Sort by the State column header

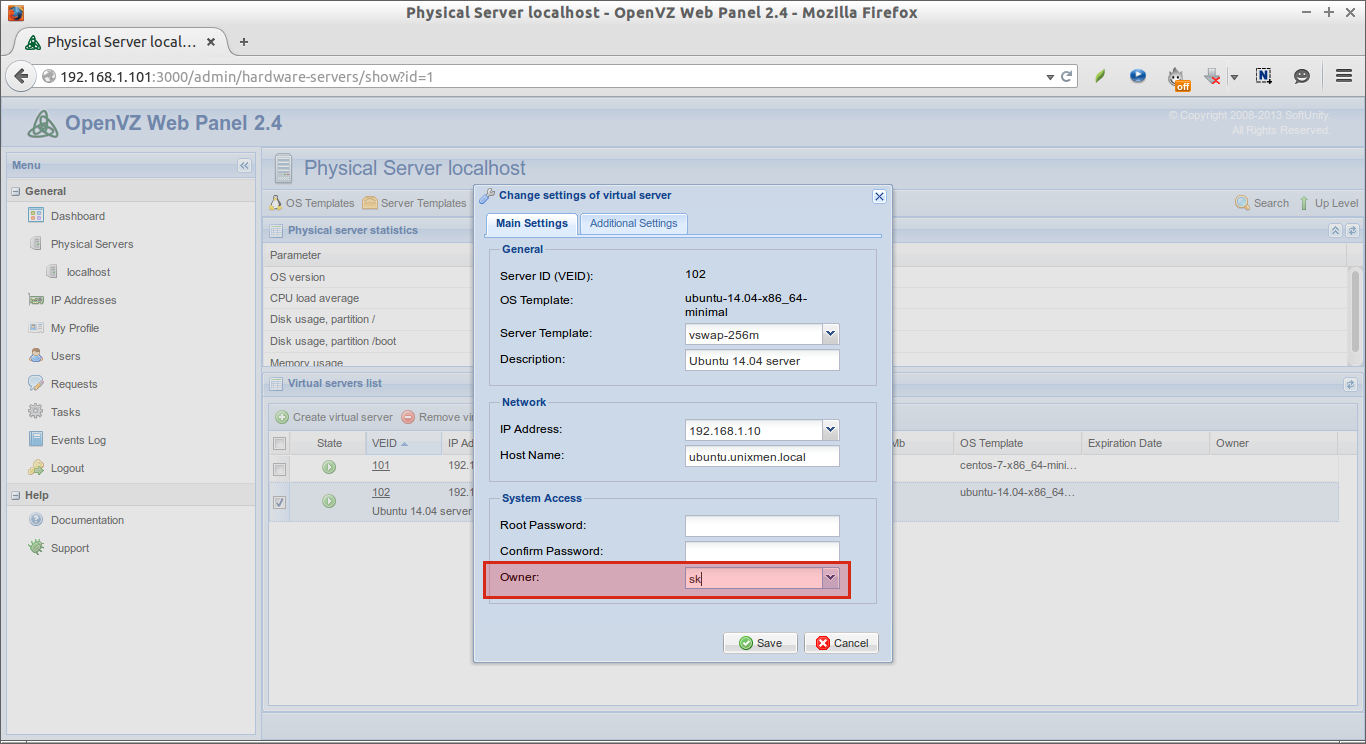coord(329,443)
